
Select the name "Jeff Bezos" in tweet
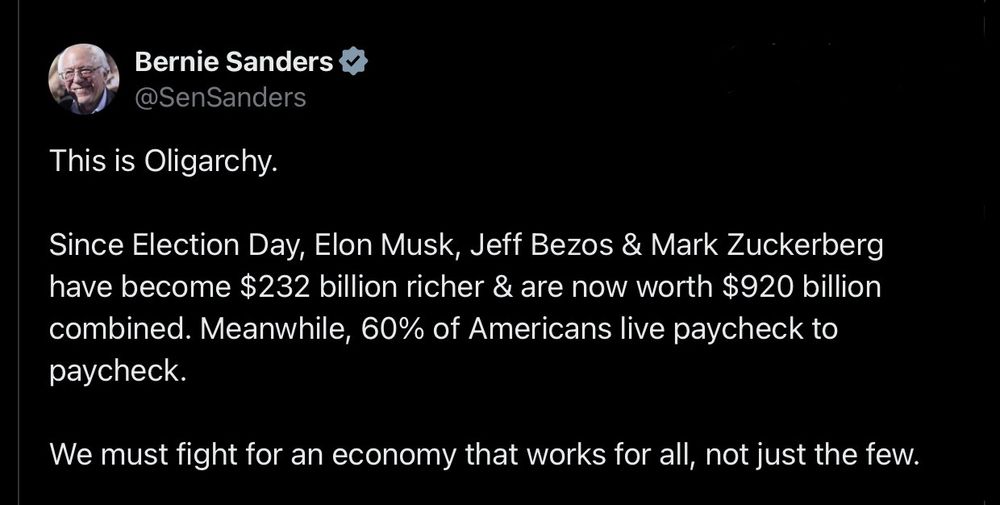click(542, 246)
